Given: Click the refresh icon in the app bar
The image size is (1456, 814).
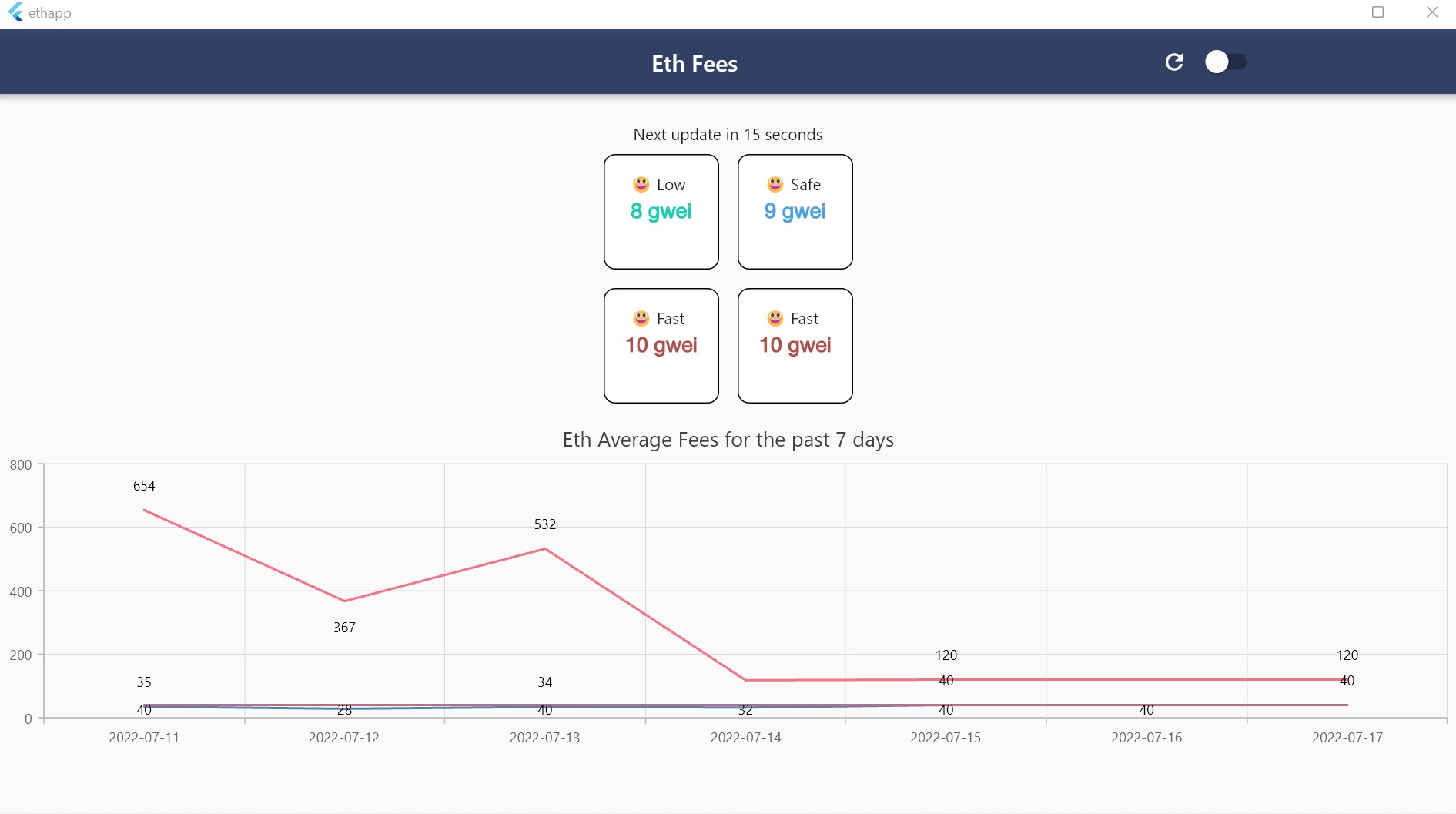Looking at the screenshot, I should coord(1174,62).
